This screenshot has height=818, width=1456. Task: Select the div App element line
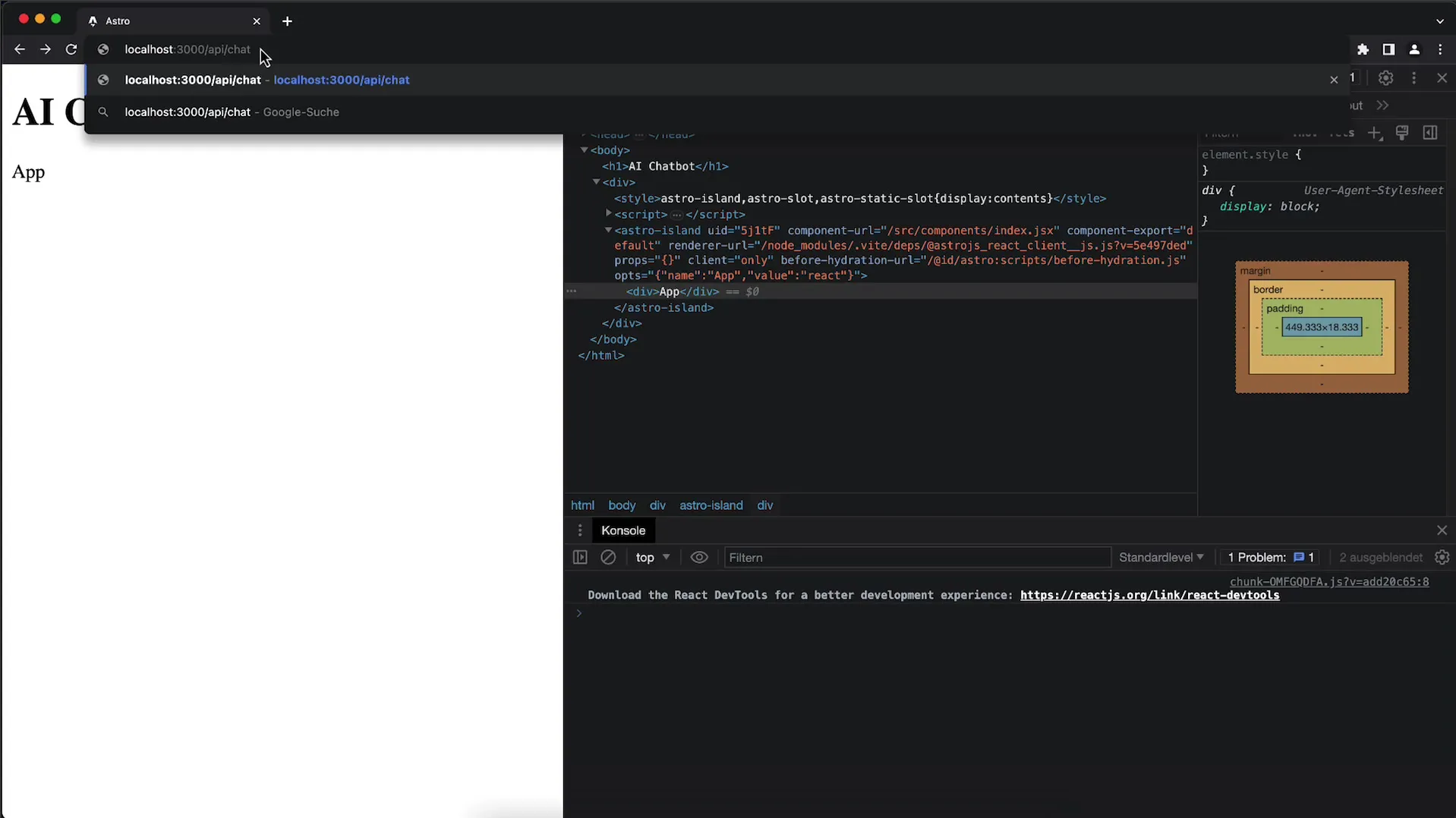673,291
